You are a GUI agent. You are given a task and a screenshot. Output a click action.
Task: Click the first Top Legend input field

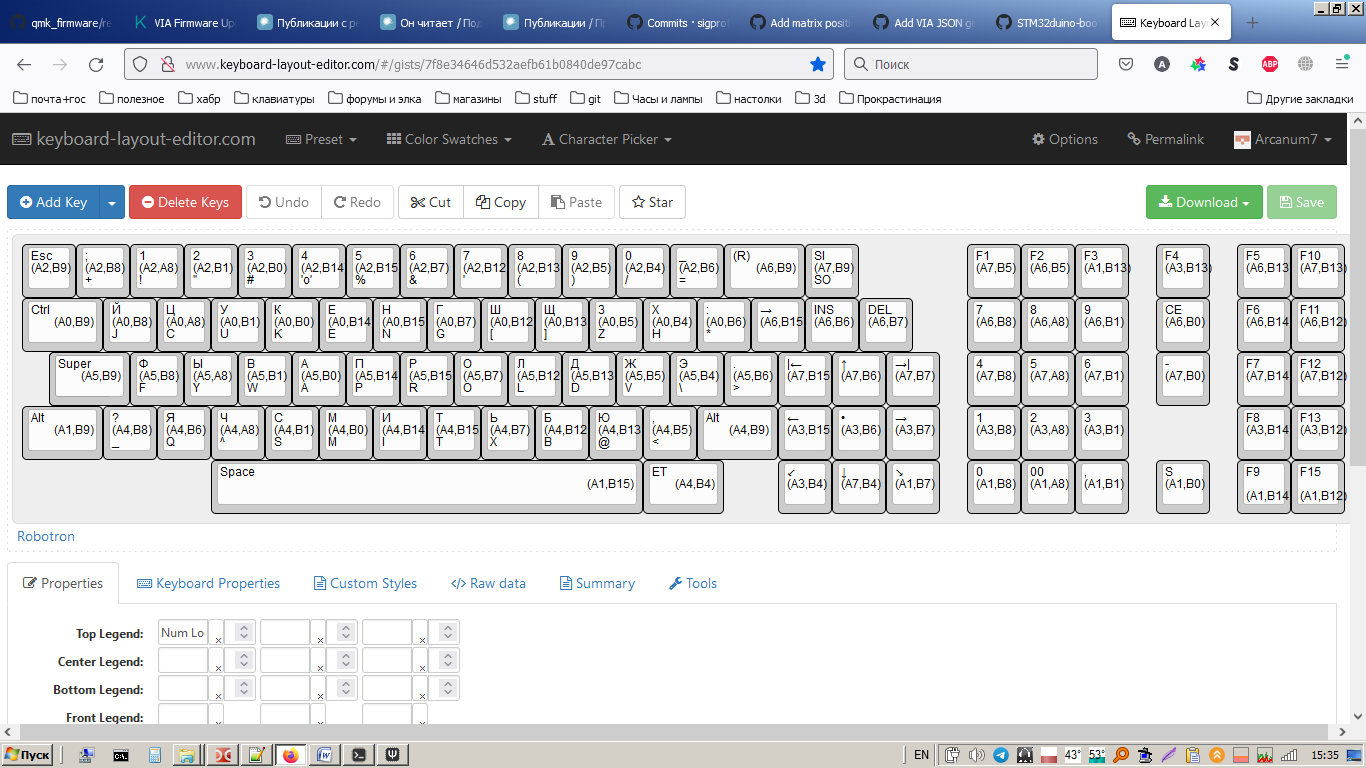click(x=183, y=632)
